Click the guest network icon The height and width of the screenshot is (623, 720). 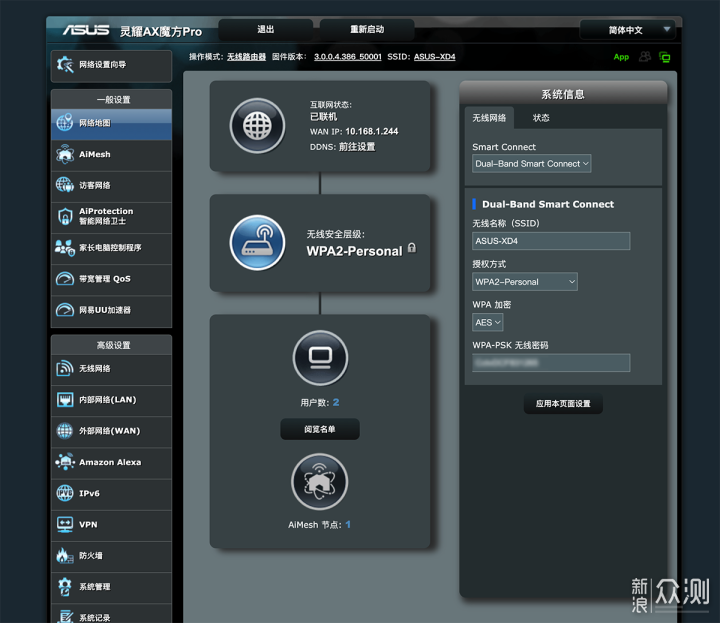click(65, 185)
